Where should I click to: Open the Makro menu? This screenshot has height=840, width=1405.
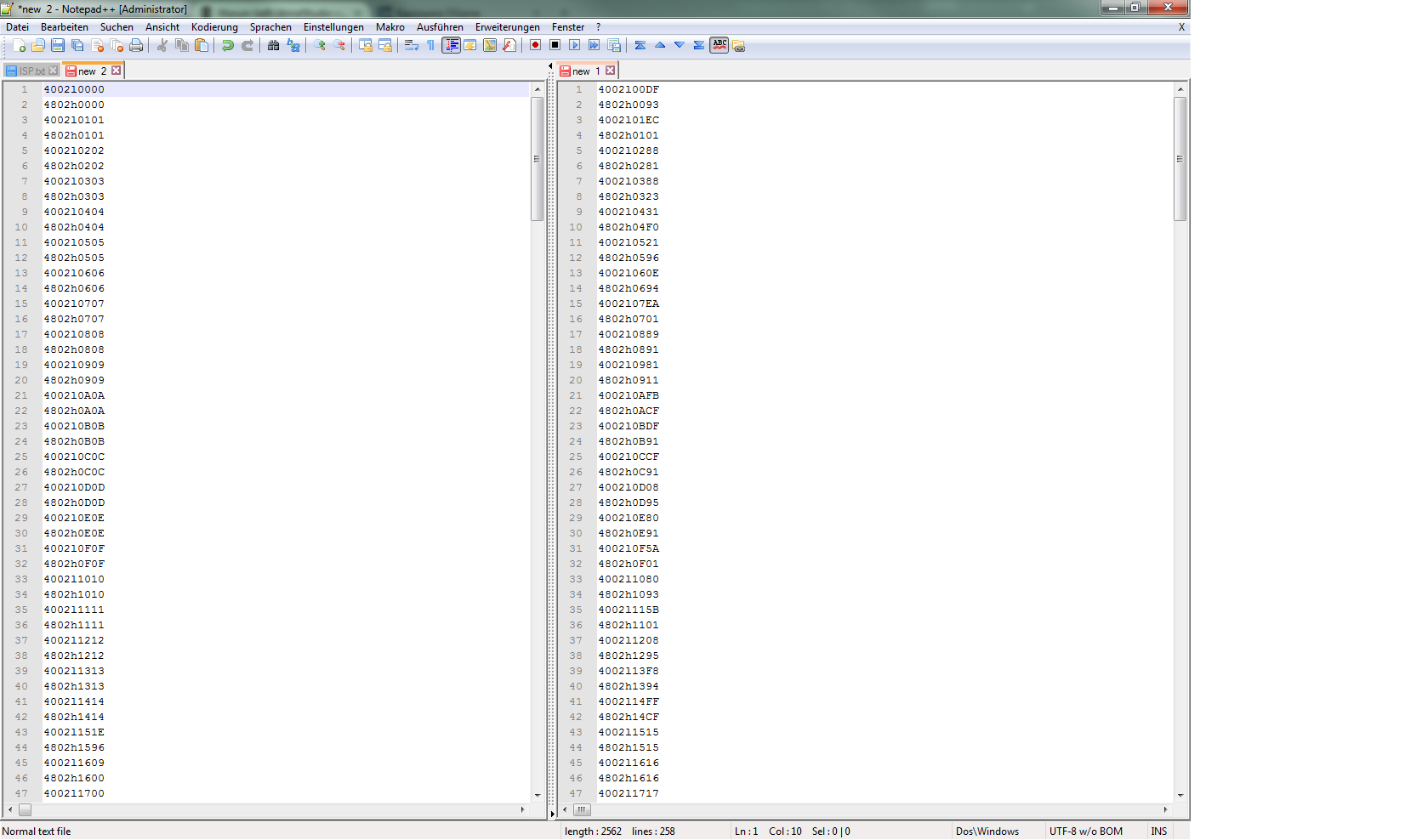tap(390, 27)
